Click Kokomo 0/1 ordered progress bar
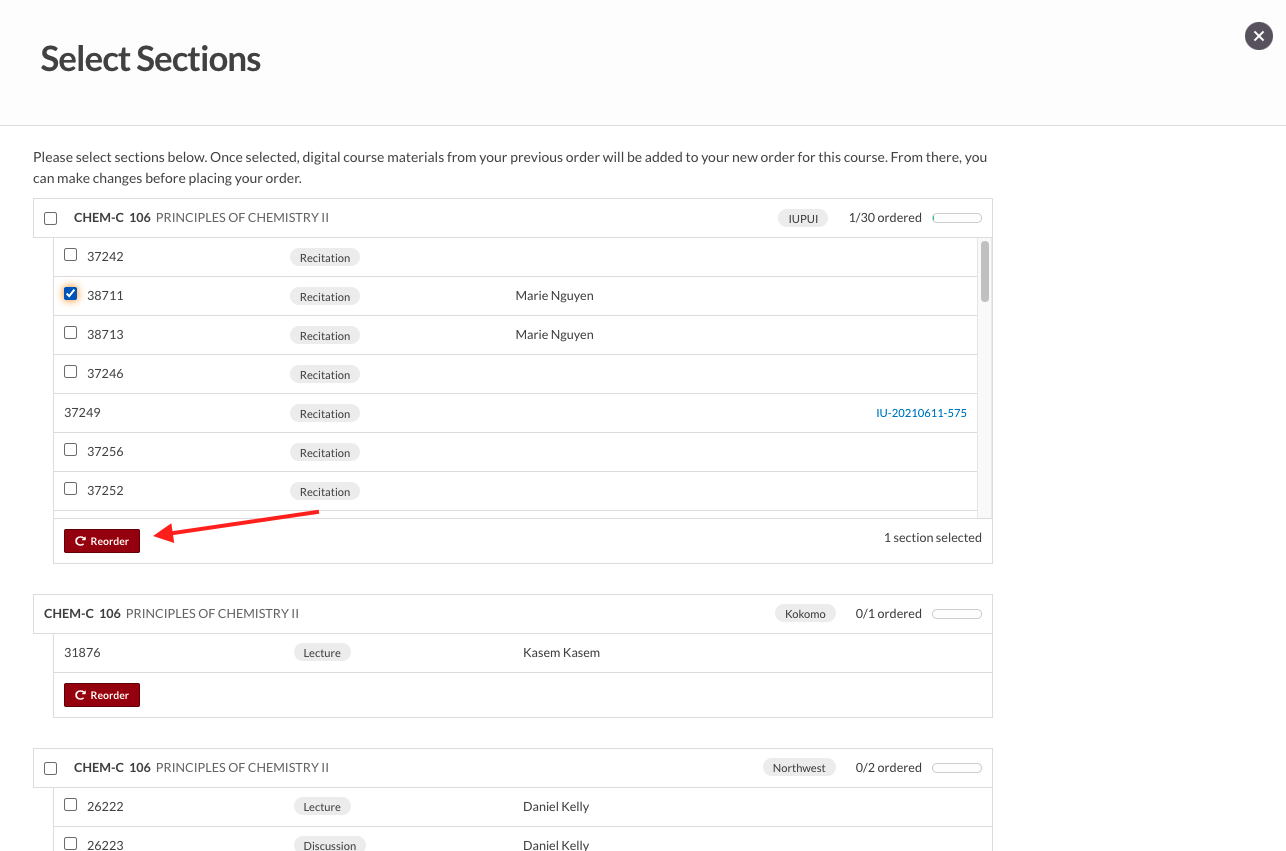Image resolution: width=1286 pixels, height=851 pixels. pyautogui.click(x=957, y=613)
